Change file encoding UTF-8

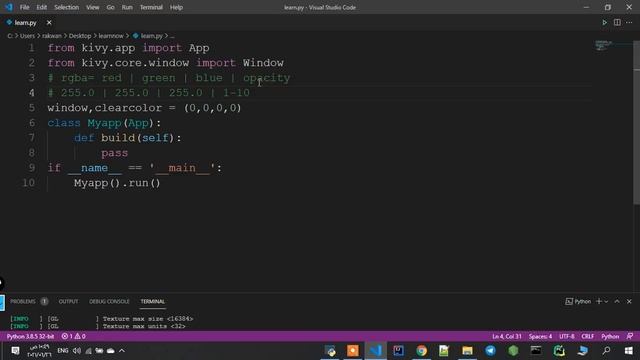click(x=567, y=337)
